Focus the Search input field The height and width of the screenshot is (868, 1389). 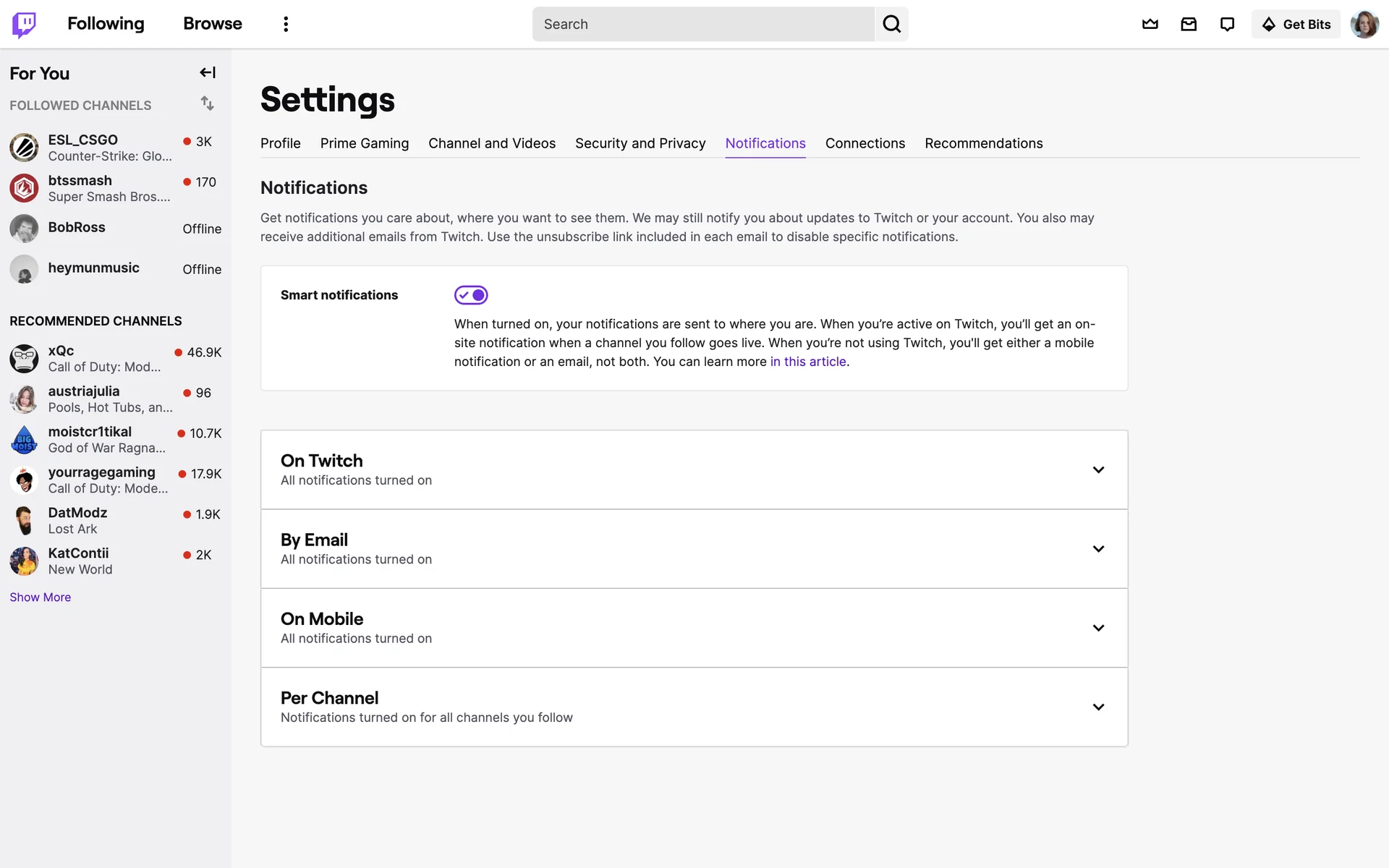(702, 24)
